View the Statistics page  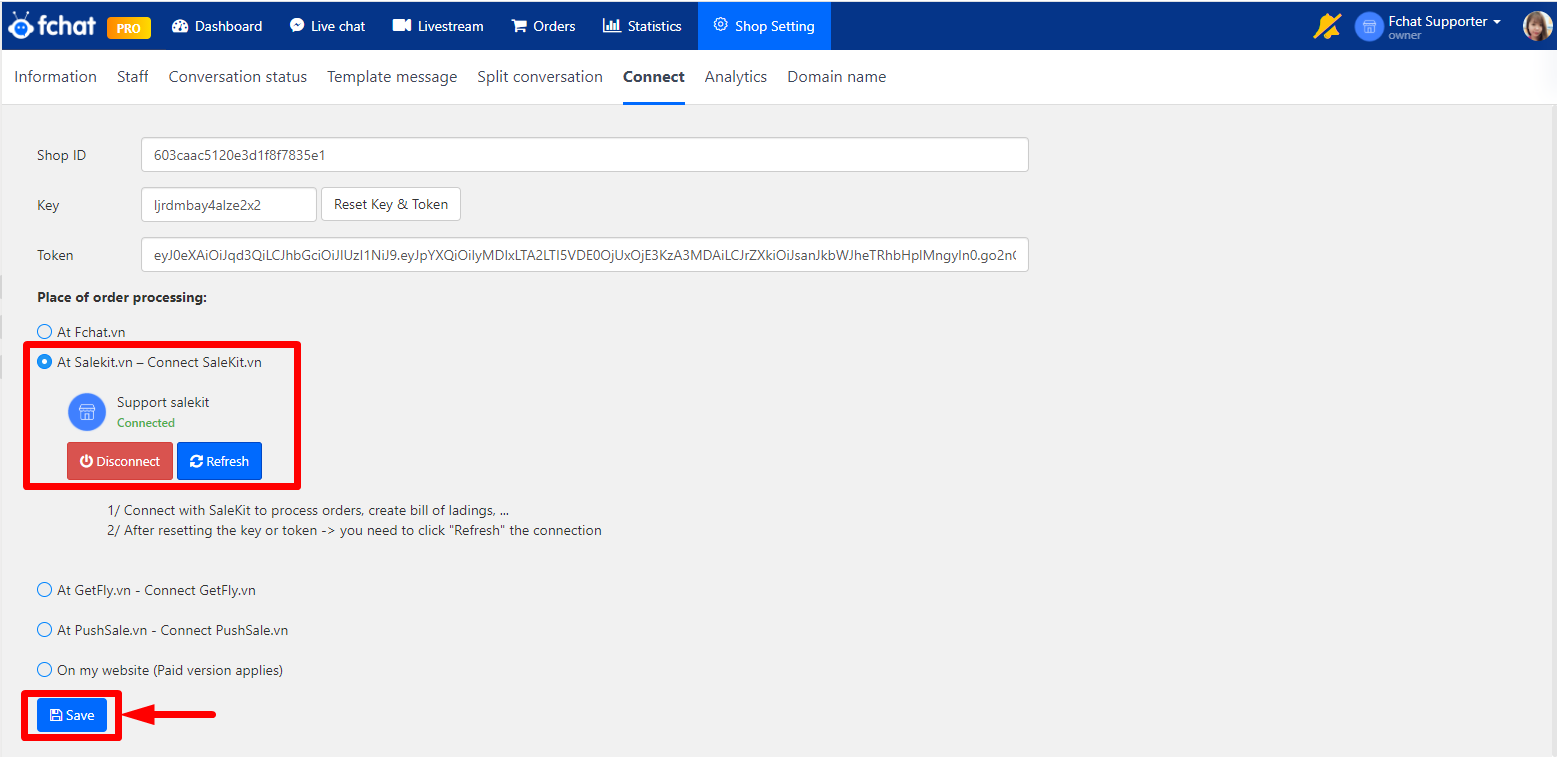pos(642,26)
